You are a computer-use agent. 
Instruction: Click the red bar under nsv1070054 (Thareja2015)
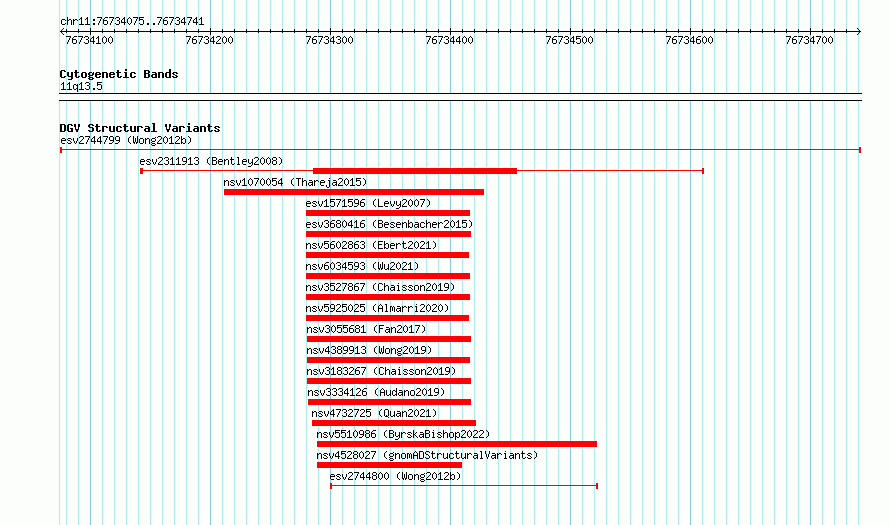tap(354, 192)
